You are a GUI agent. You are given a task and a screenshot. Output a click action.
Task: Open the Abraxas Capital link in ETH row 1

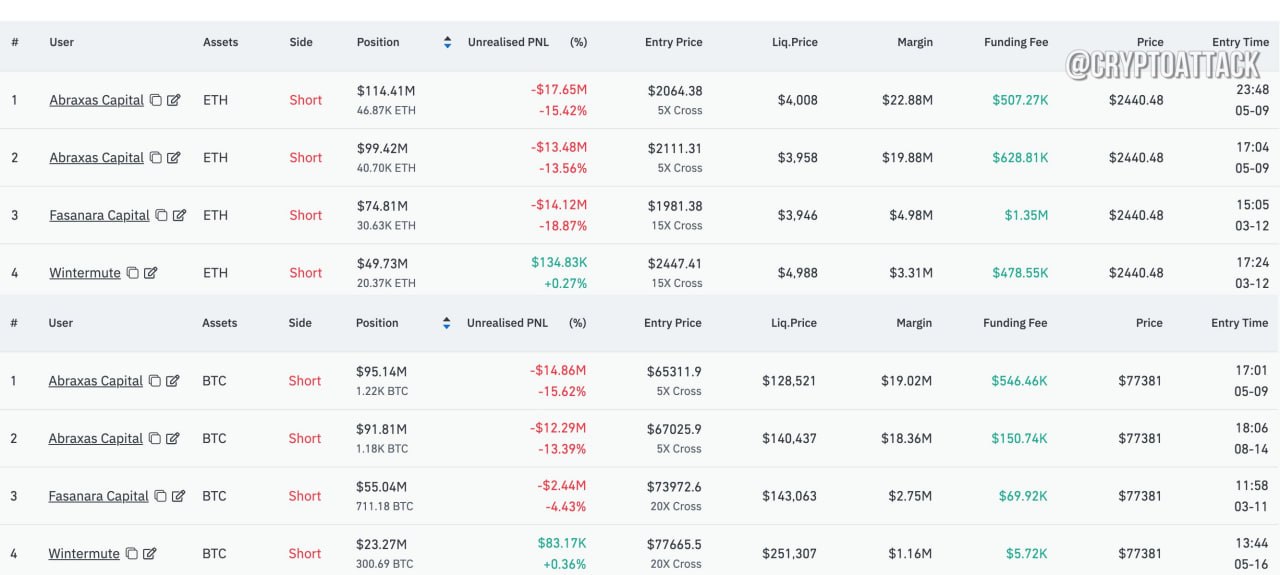(x=96, y=100)
